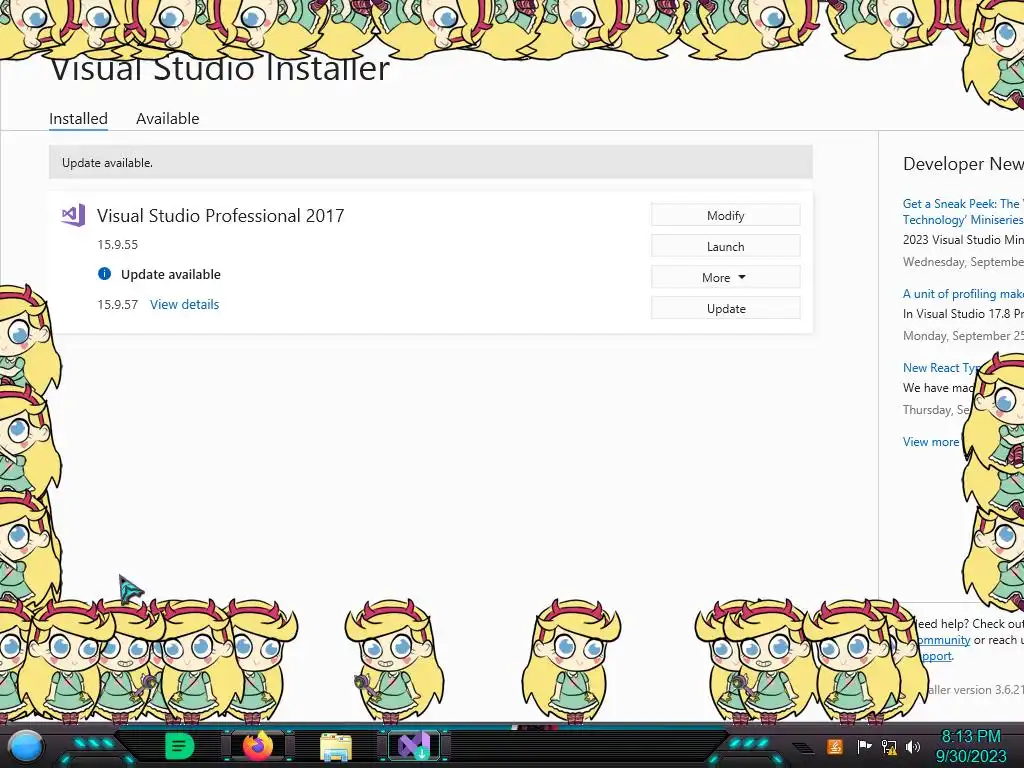This screenshot has height=768, width=1024.
Task: Click the 'Visual Studio Professional 2017' title
Action: [221, 216]
